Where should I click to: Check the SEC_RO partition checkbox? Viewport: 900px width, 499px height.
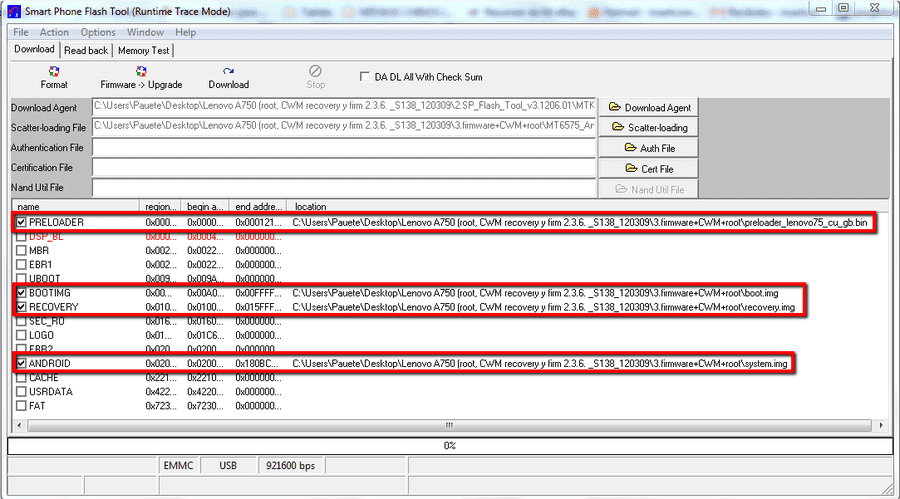click(x=21, y=321)
